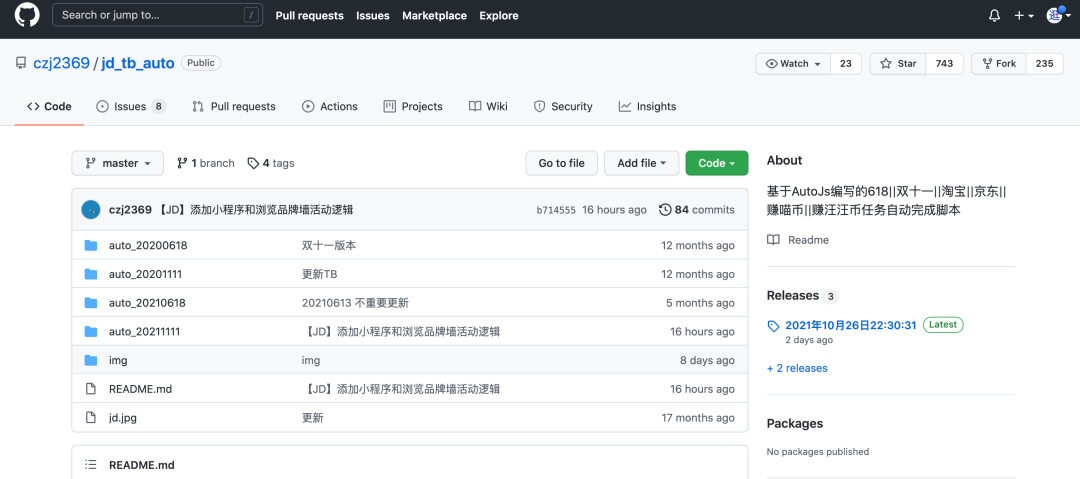Open forks count 235
Viewport: 1080px width, 479px height.
(1044, 63)
